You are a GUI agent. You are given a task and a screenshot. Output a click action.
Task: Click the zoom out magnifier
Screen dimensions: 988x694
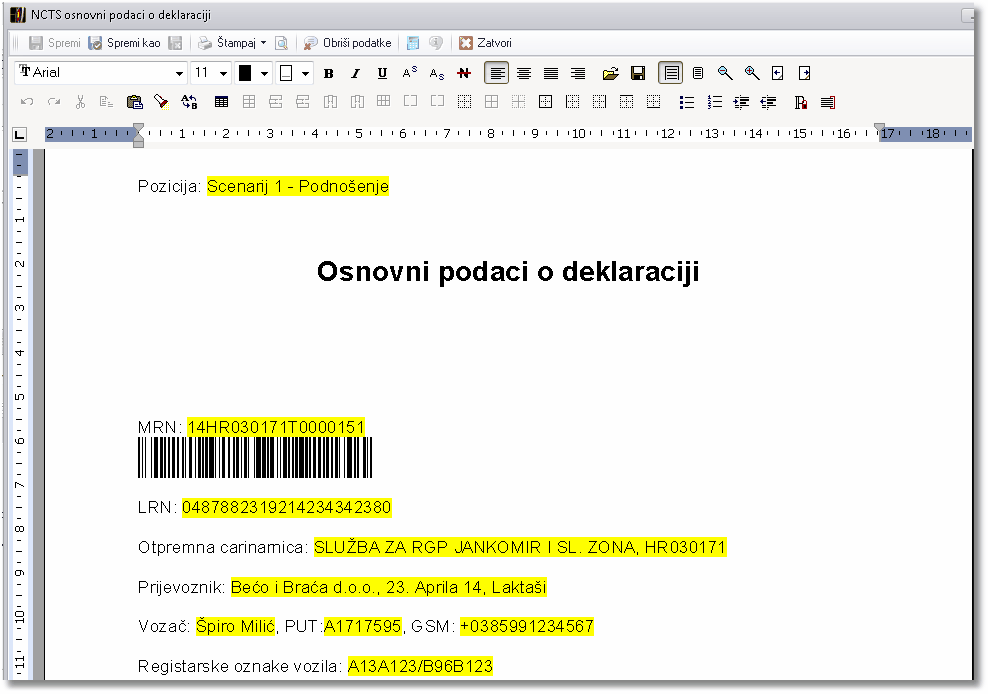pyautogui.click(x=725, y=73)
